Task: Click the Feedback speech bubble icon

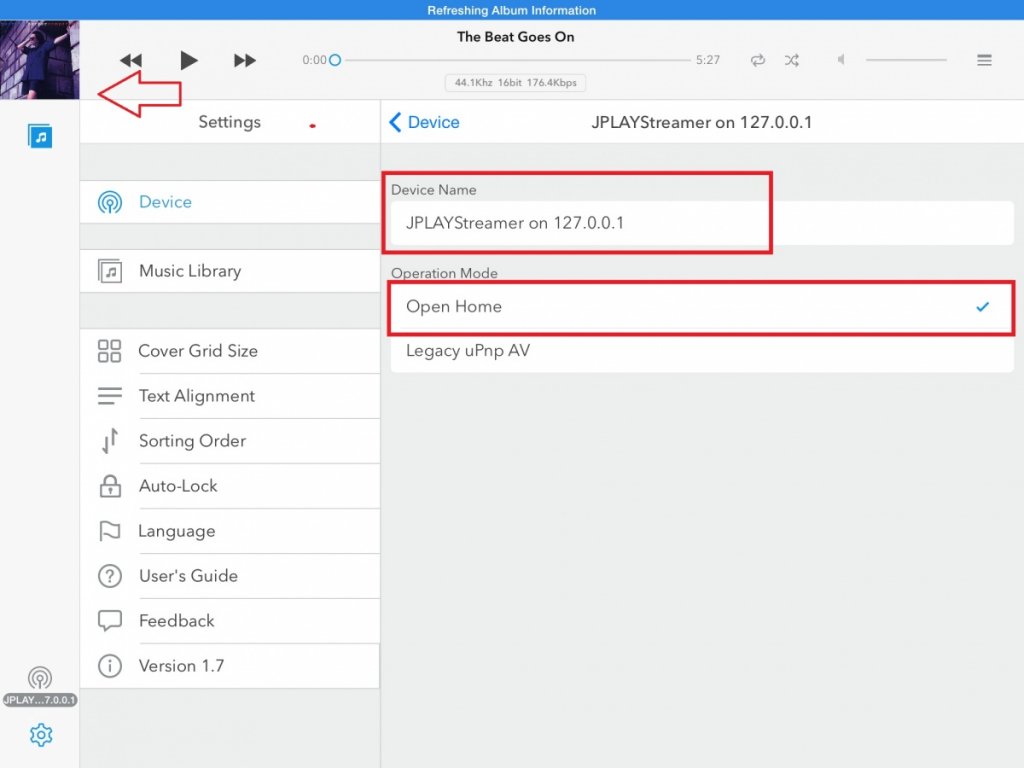Action: [x=110, y=620]
